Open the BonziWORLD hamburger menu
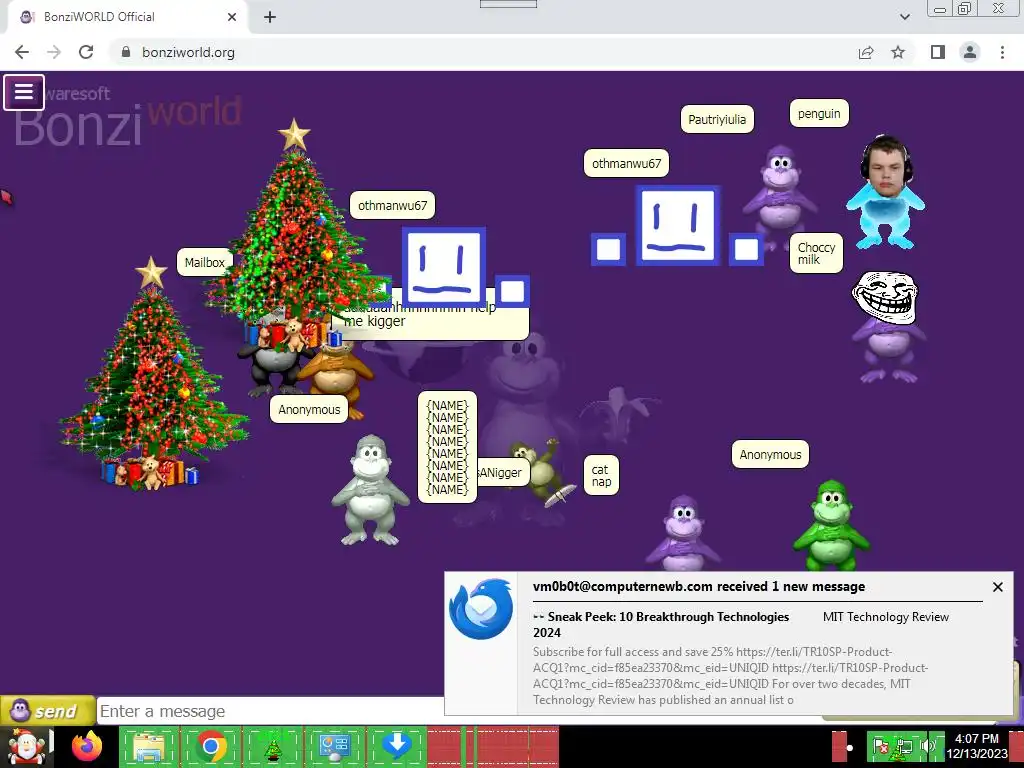The height and width of the screenshot is (768, 1024). (x=24, y=92)
